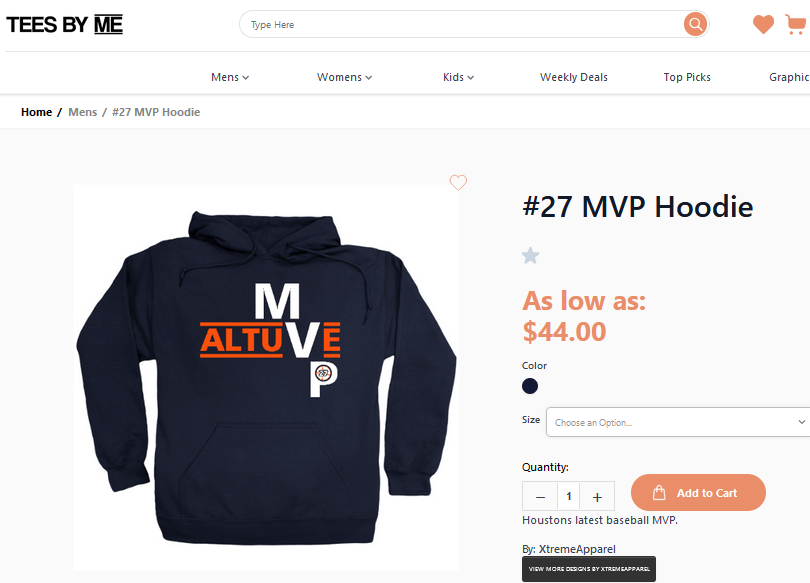Open the shopping cart icon
The width and height of the screenshot is (810, 583).
[796, 24]
